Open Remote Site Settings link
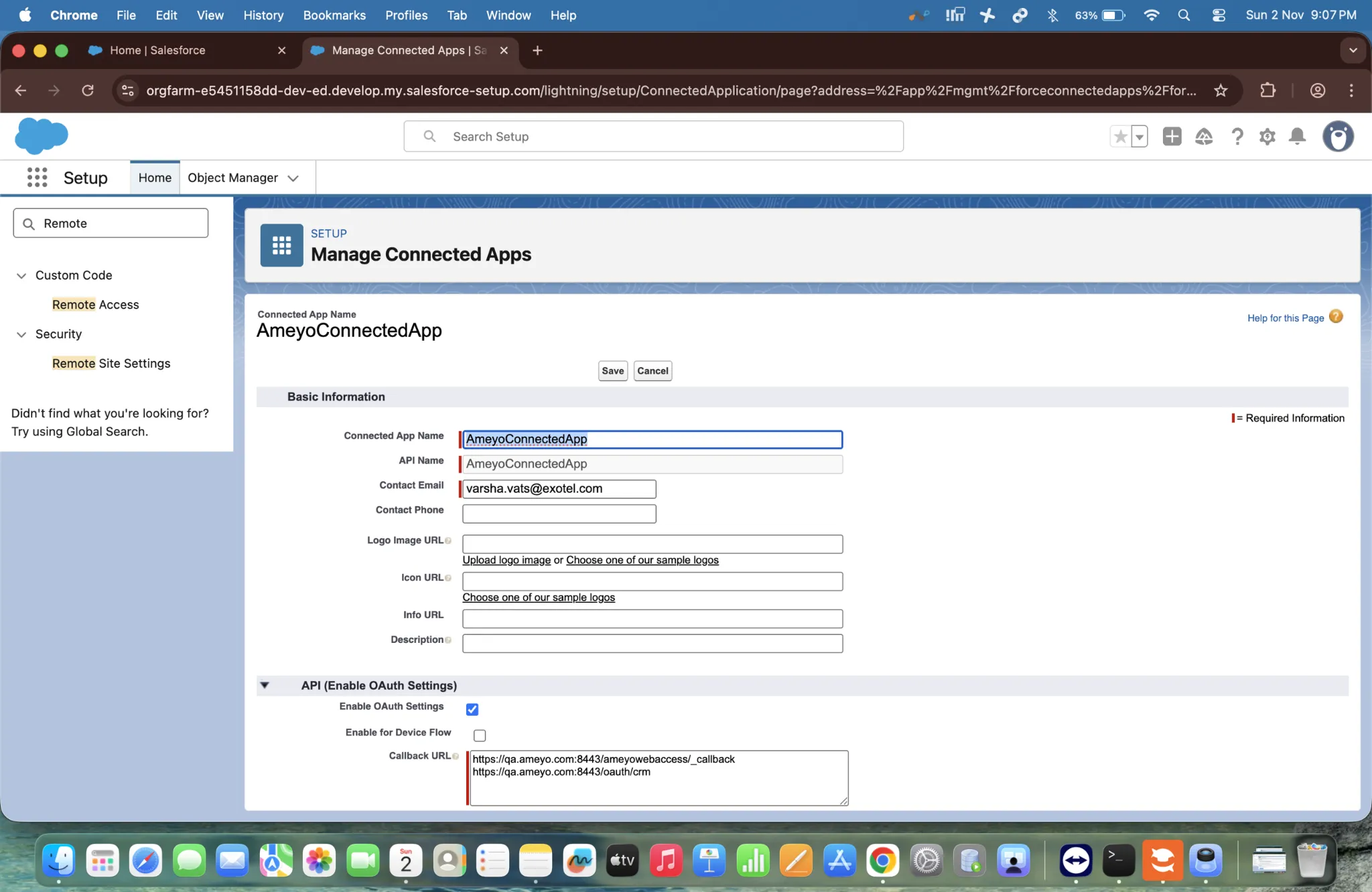Screen dimensions: 1372x892 tap(111, 363)
